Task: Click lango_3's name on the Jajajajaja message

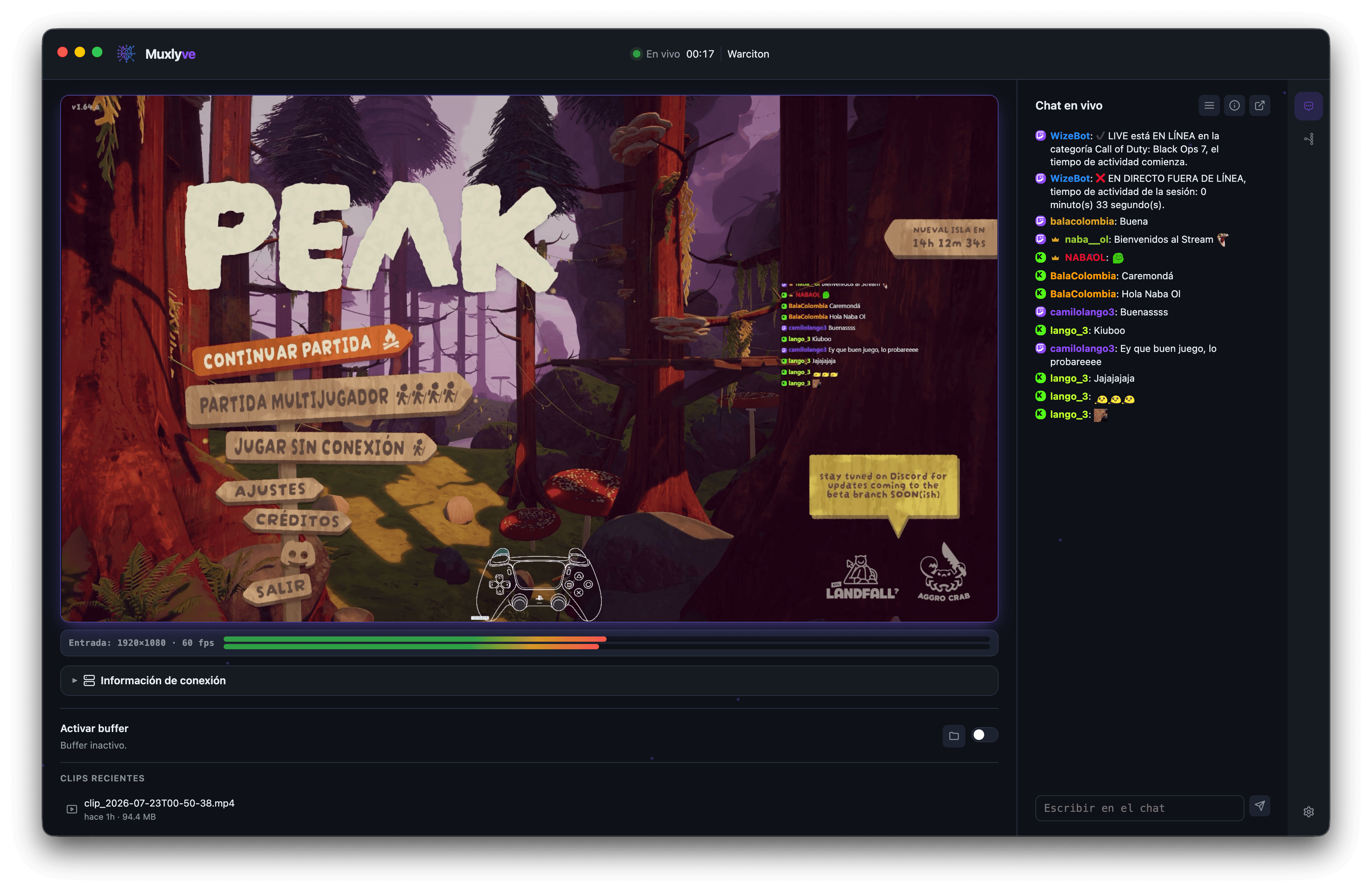Action: (x=1069, y=378)
